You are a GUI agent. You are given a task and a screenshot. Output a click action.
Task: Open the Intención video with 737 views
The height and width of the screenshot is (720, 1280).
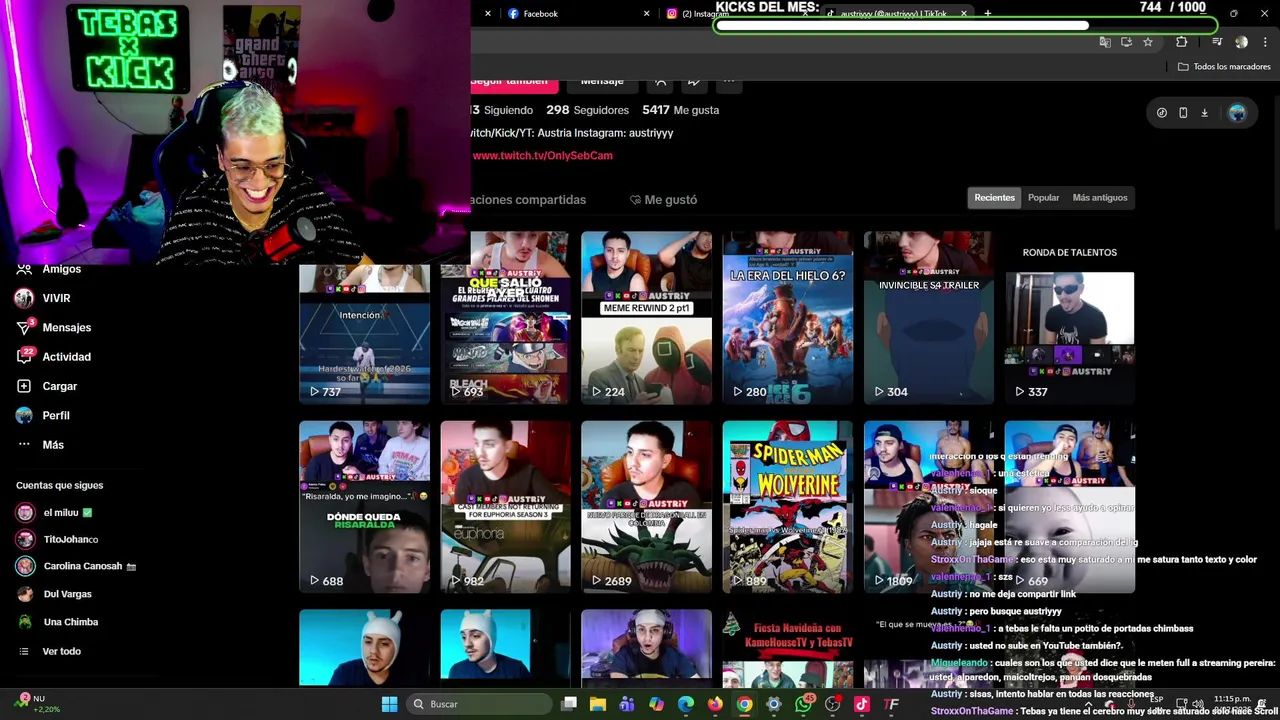click(364, 335)
